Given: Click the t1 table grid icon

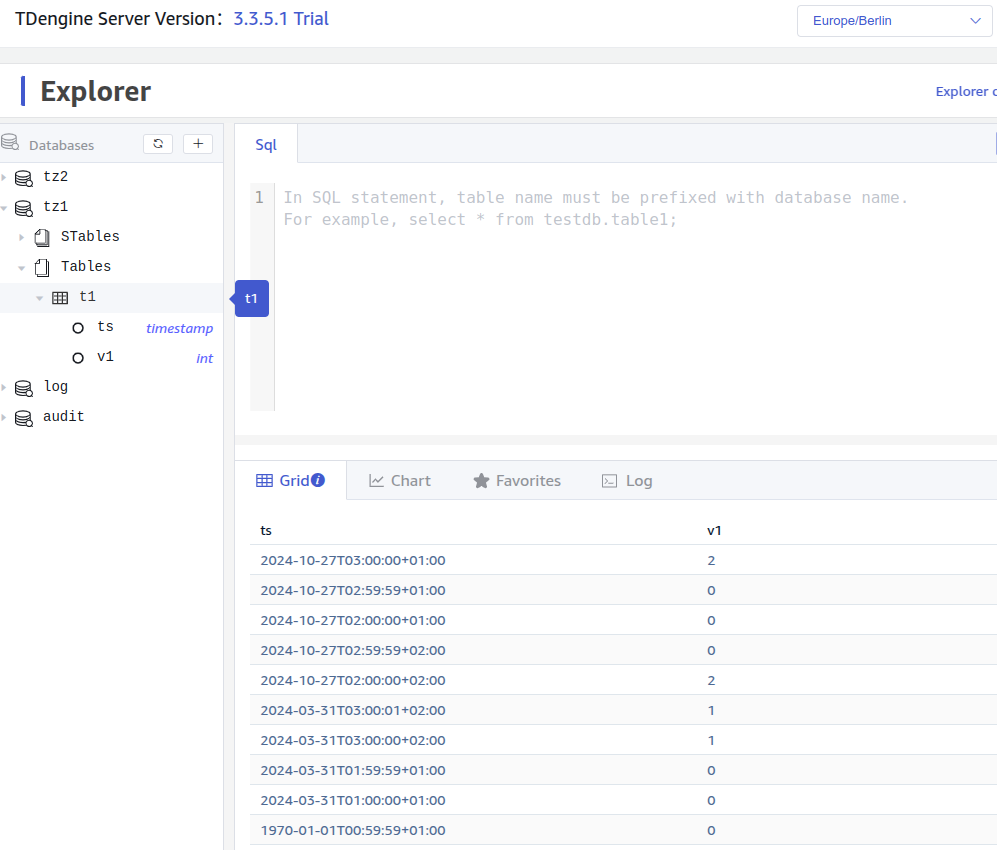Looking at the screenshot, I should pyautogui.click(x=60, y=297).
